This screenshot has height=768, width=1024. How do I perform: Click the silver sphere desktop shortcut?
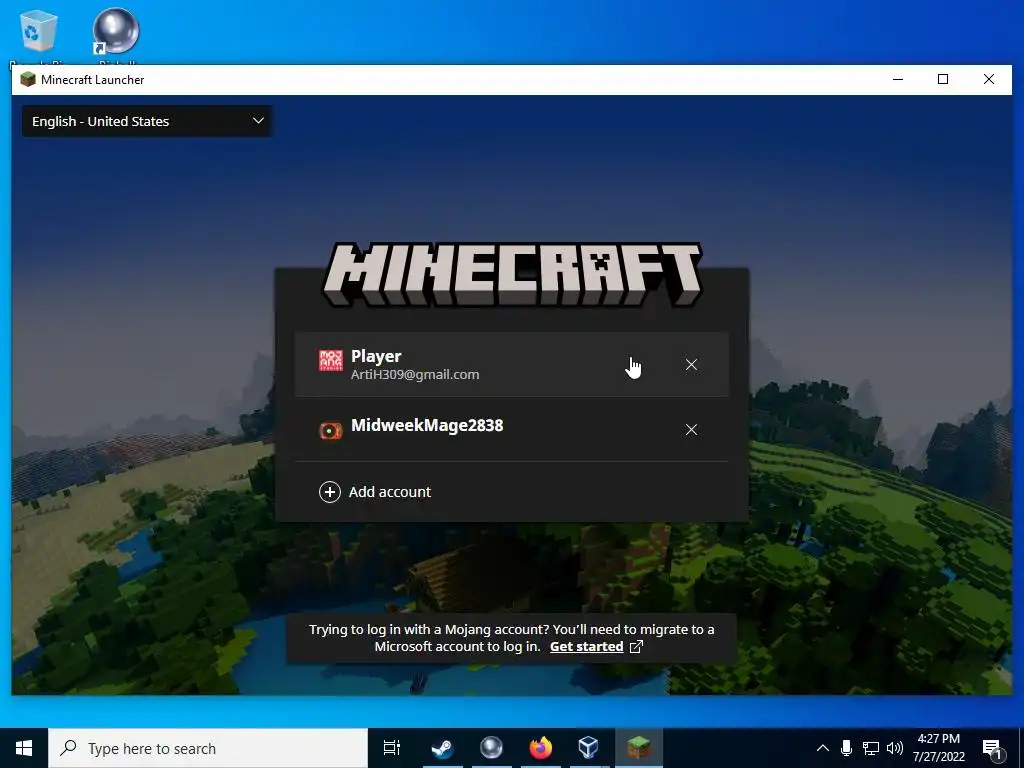[116, 33]
